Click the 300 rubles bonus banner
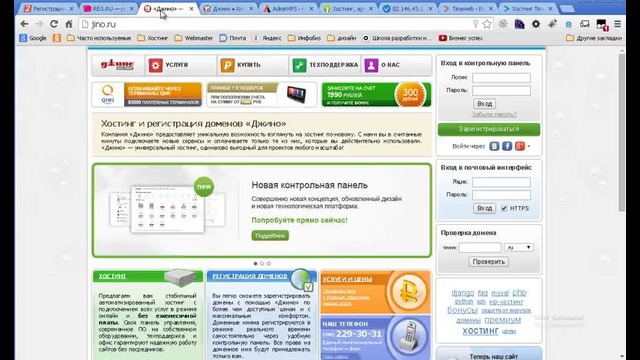Image resolution: width=640 pixels, height=360 pixels. coord(376,95)
